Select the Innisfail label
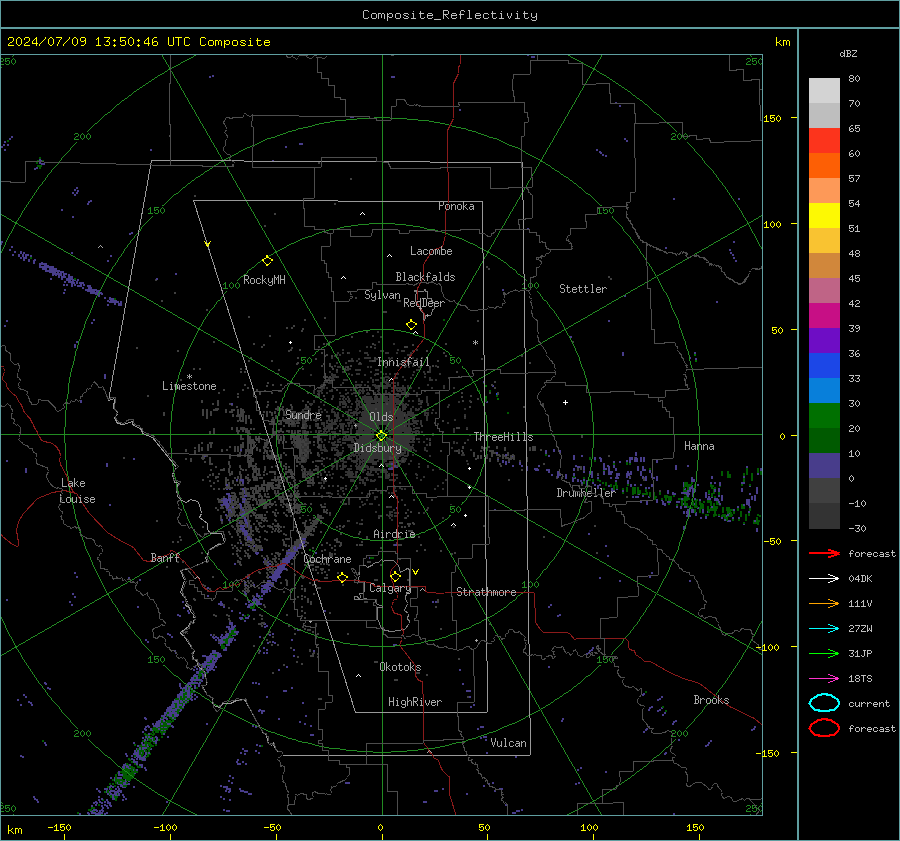Screen dimensions: 900x841 (x=404, y=362)
